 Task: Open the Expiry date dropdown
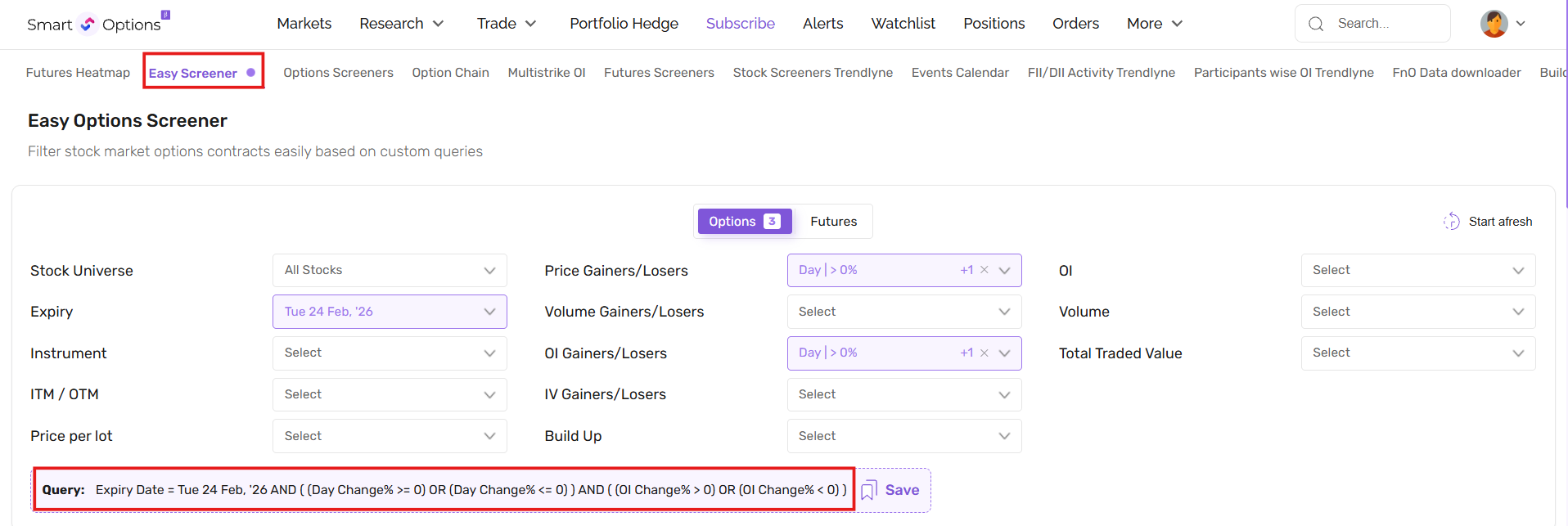tap(390, 312)
